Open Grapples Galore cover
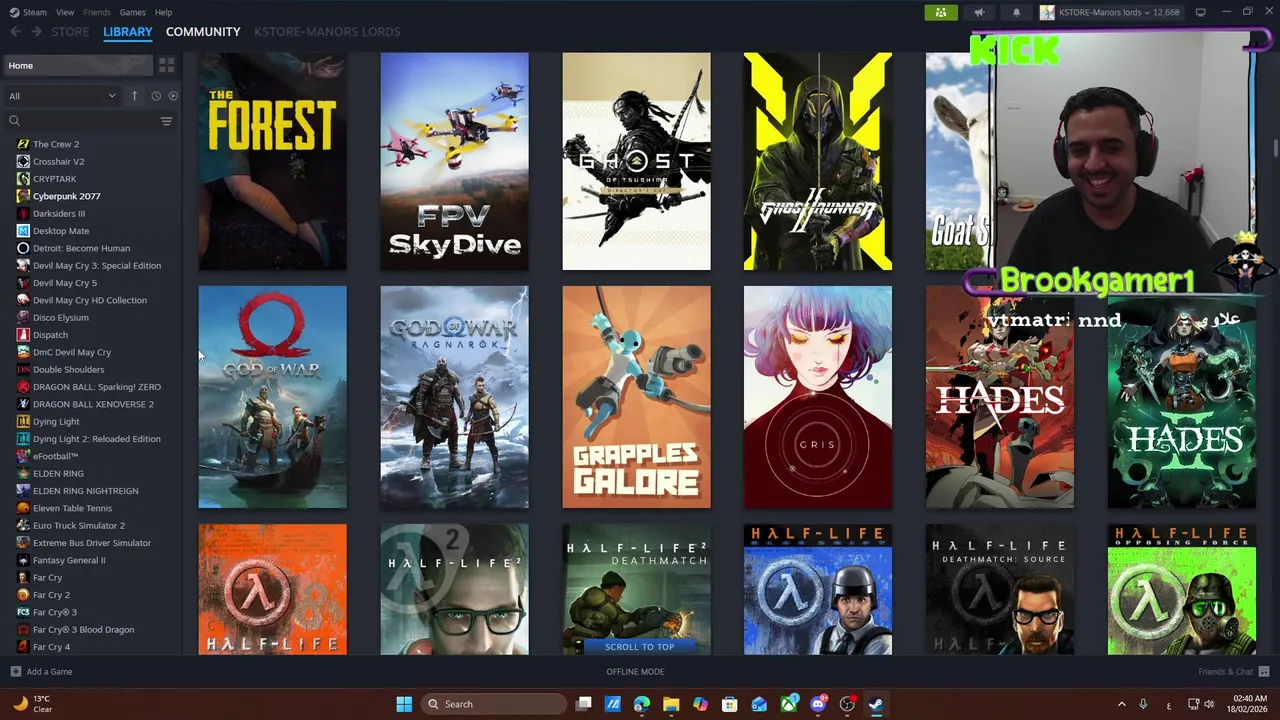This screenshot has width=1280, height=720. (x=637, y=397)
